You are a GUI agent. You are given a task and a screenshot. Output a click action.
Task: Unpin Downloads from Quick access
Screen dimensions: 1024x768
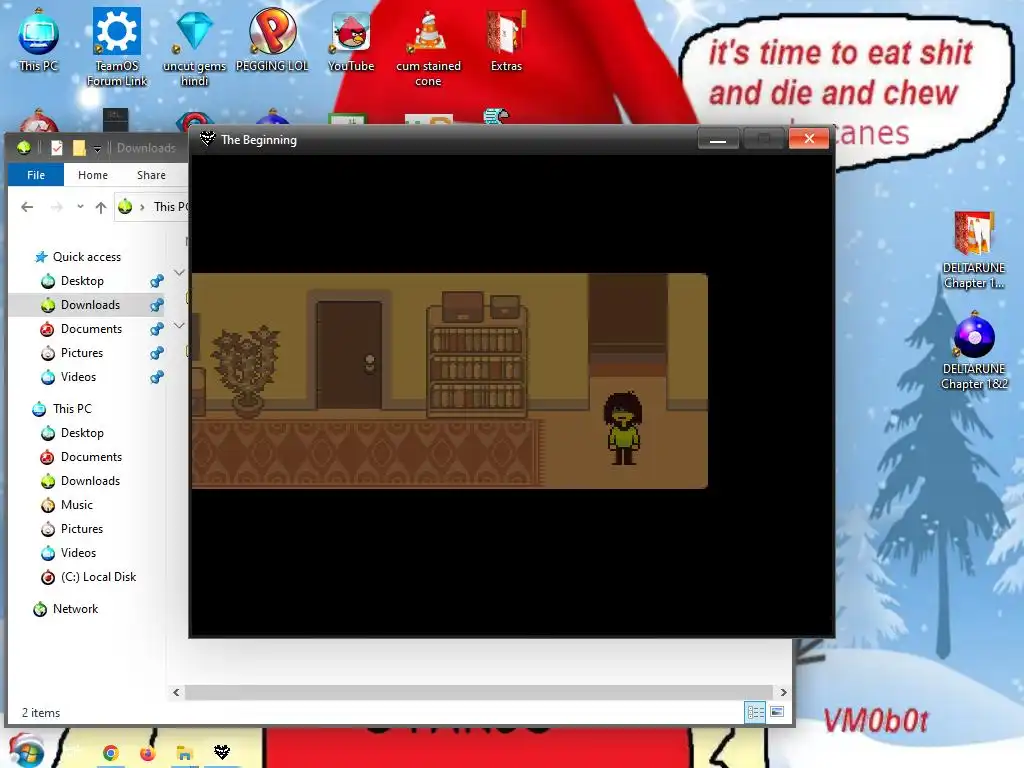tap(157, 305)
